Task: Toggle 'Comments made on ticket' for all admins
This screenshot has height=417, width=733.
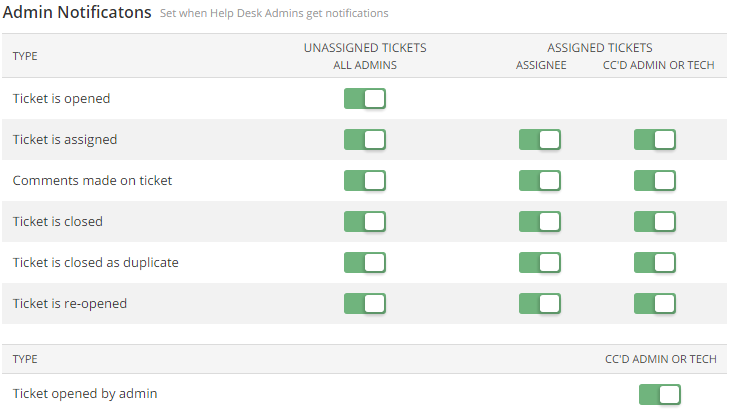Action: coord(364,181)
